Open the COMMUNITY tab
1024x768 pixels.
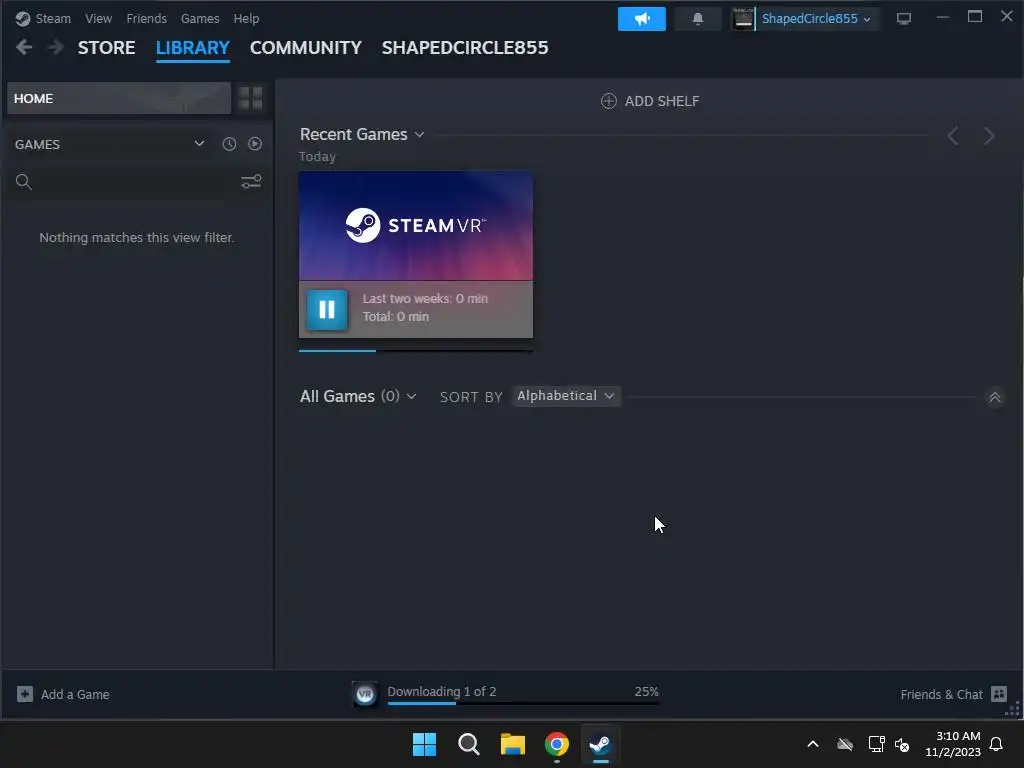306,48
